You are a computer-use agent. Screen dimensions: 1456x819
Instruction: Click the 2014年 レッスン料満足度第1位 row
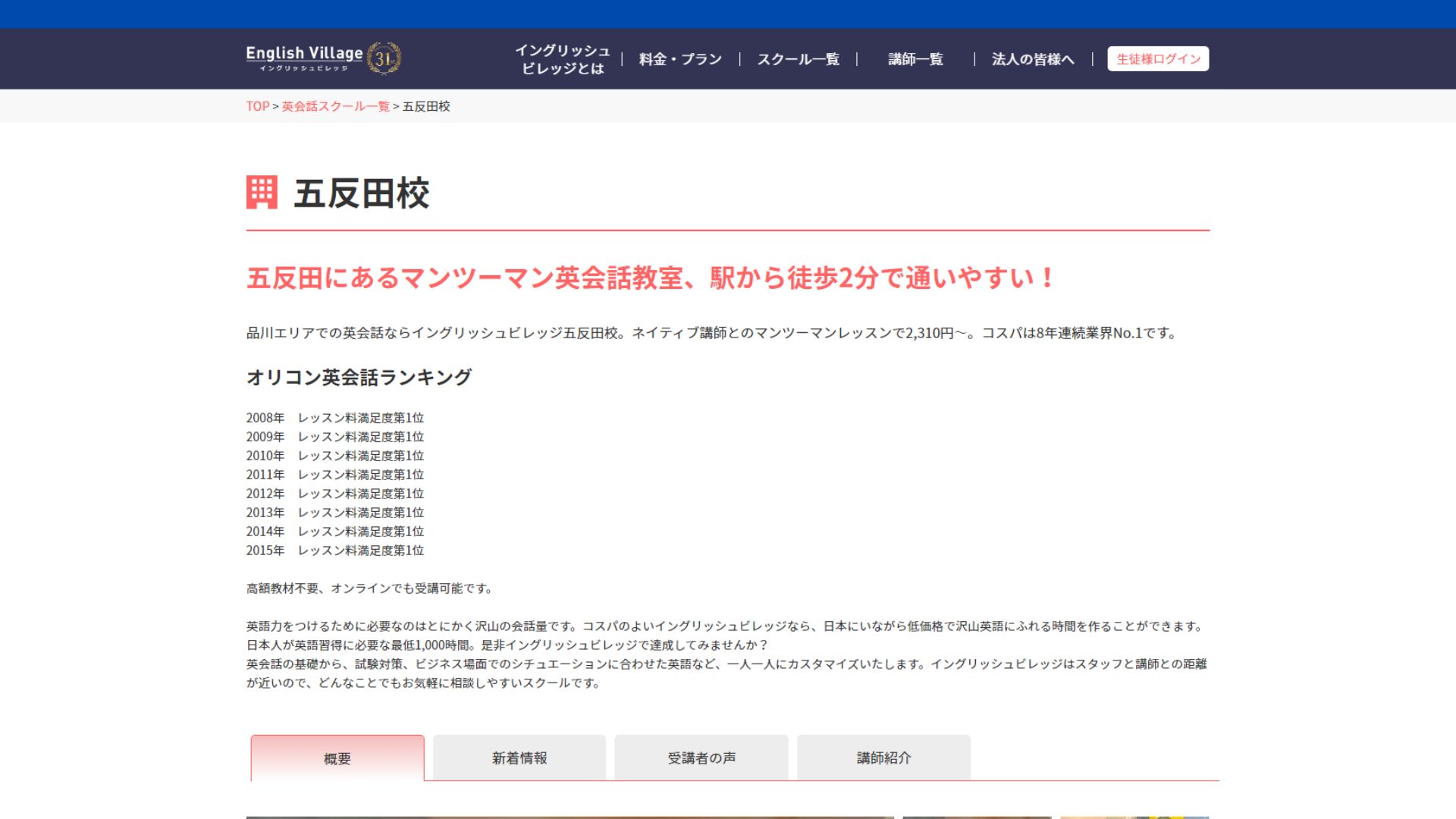click(x=335, y=532)
